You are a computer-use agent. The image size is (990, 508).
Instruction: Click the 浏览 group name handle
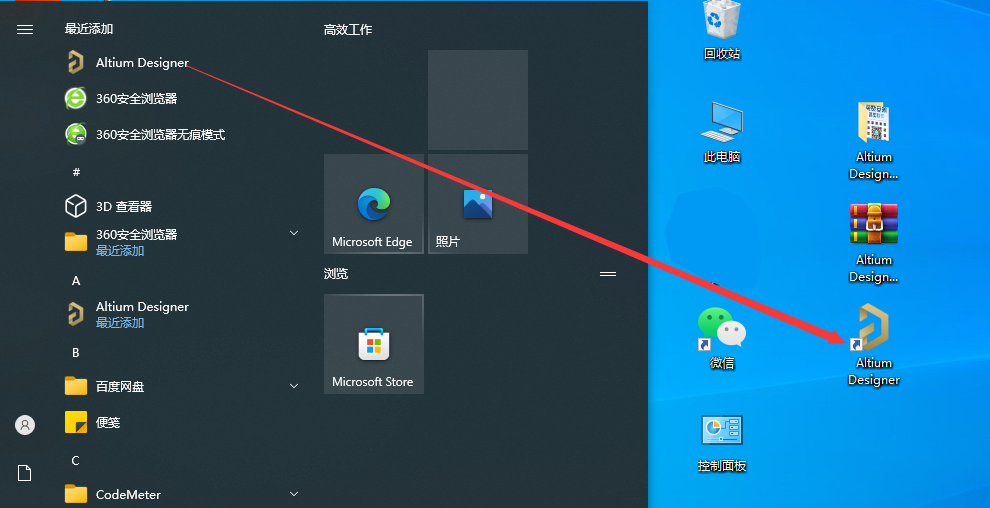point(606,273)
